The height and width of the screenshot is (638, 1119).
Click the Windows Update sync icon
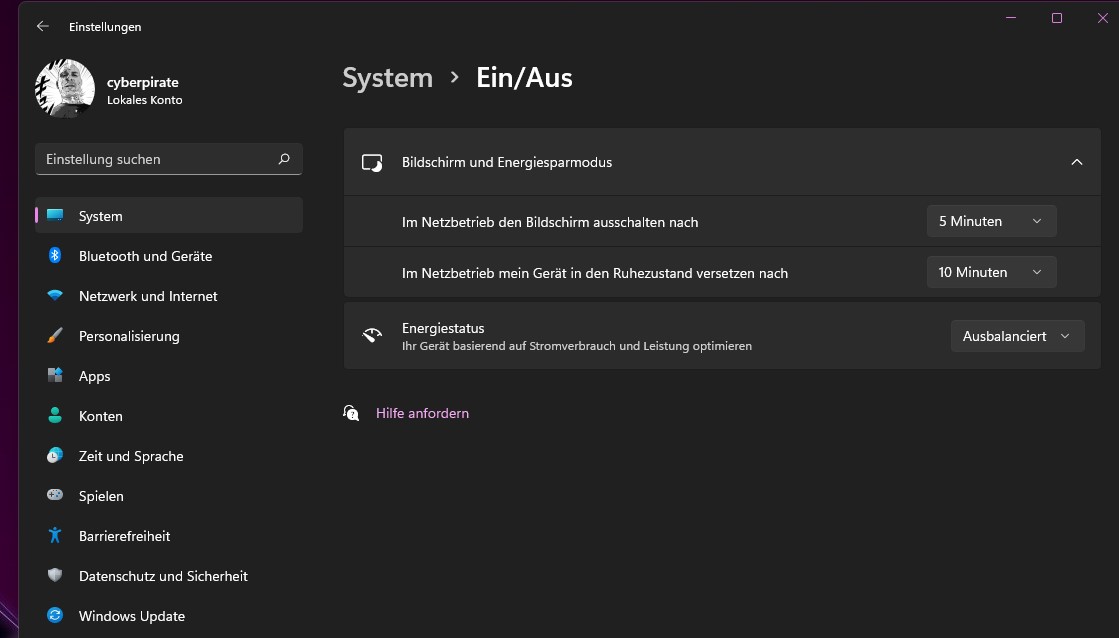tap(56, 616)
